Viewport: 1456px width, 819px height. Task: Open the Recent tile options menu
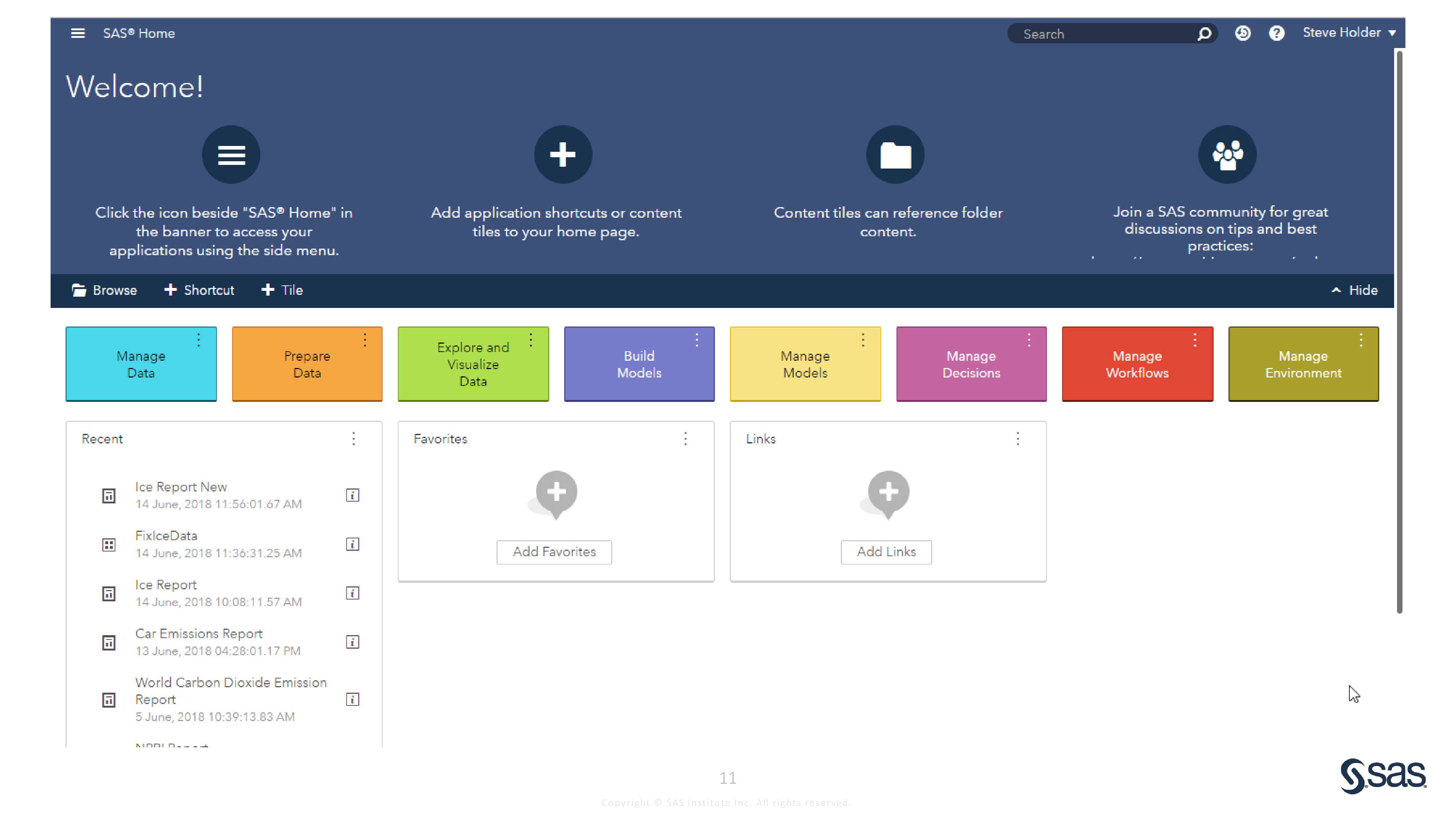(x=353, y=439)
